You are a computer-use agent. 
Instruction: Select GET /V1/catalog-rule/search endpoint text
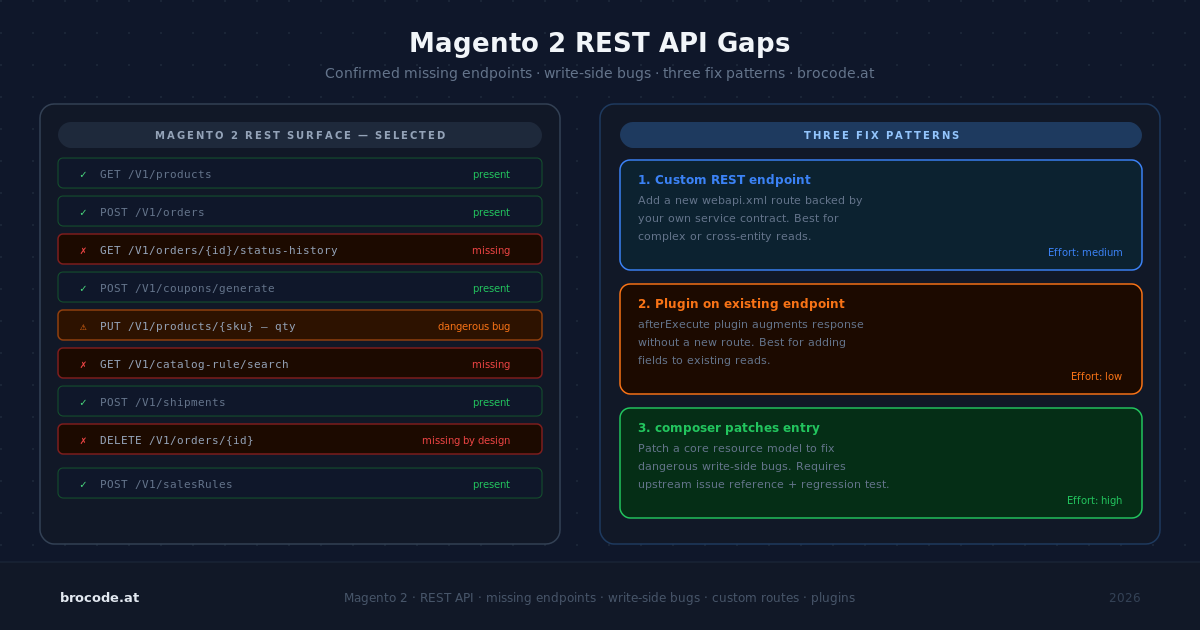(x=194, y=364)
